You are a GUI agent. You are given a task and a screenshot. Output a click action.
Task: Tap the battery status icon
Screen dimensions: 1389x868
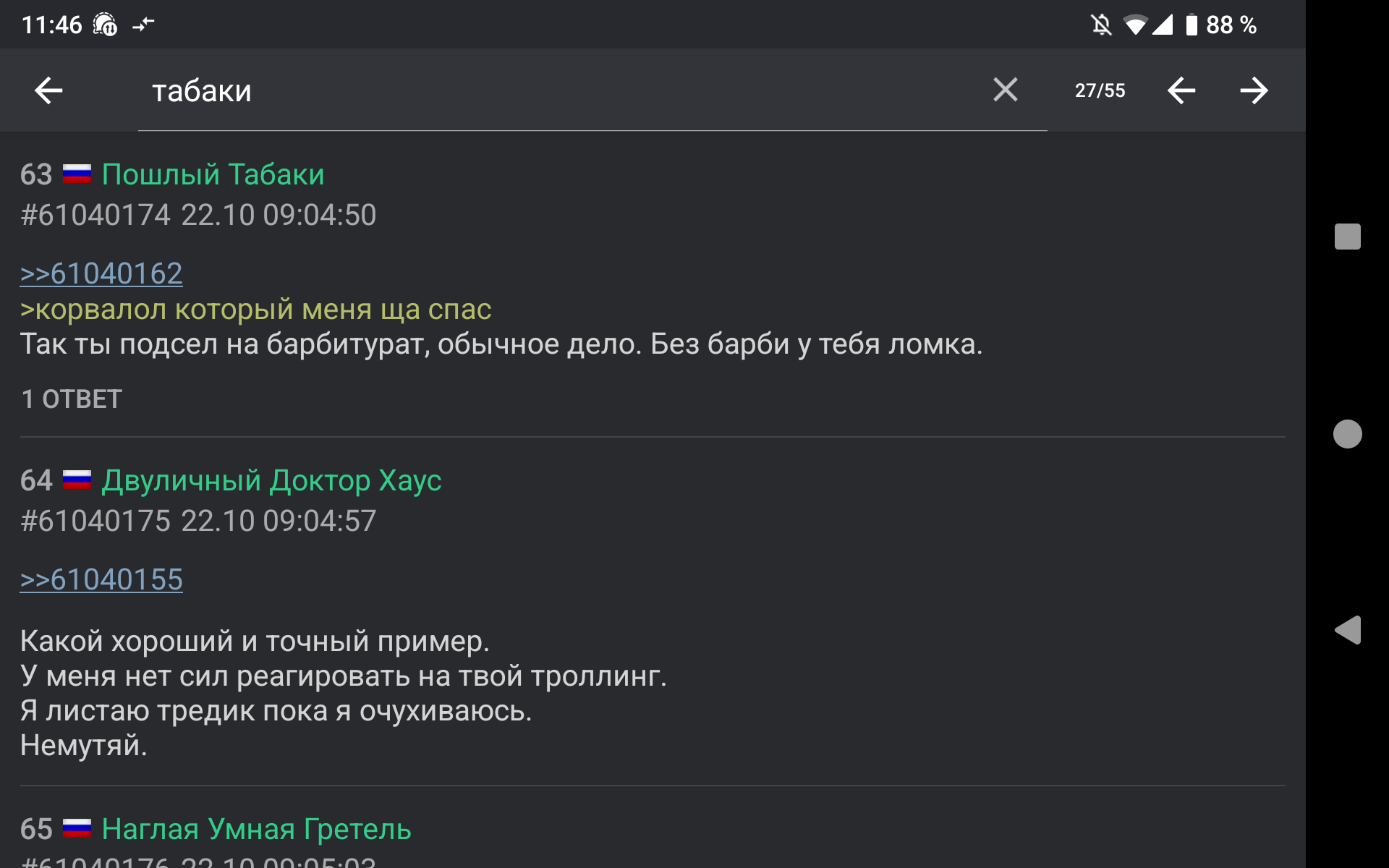click(x=1191, y=25)
